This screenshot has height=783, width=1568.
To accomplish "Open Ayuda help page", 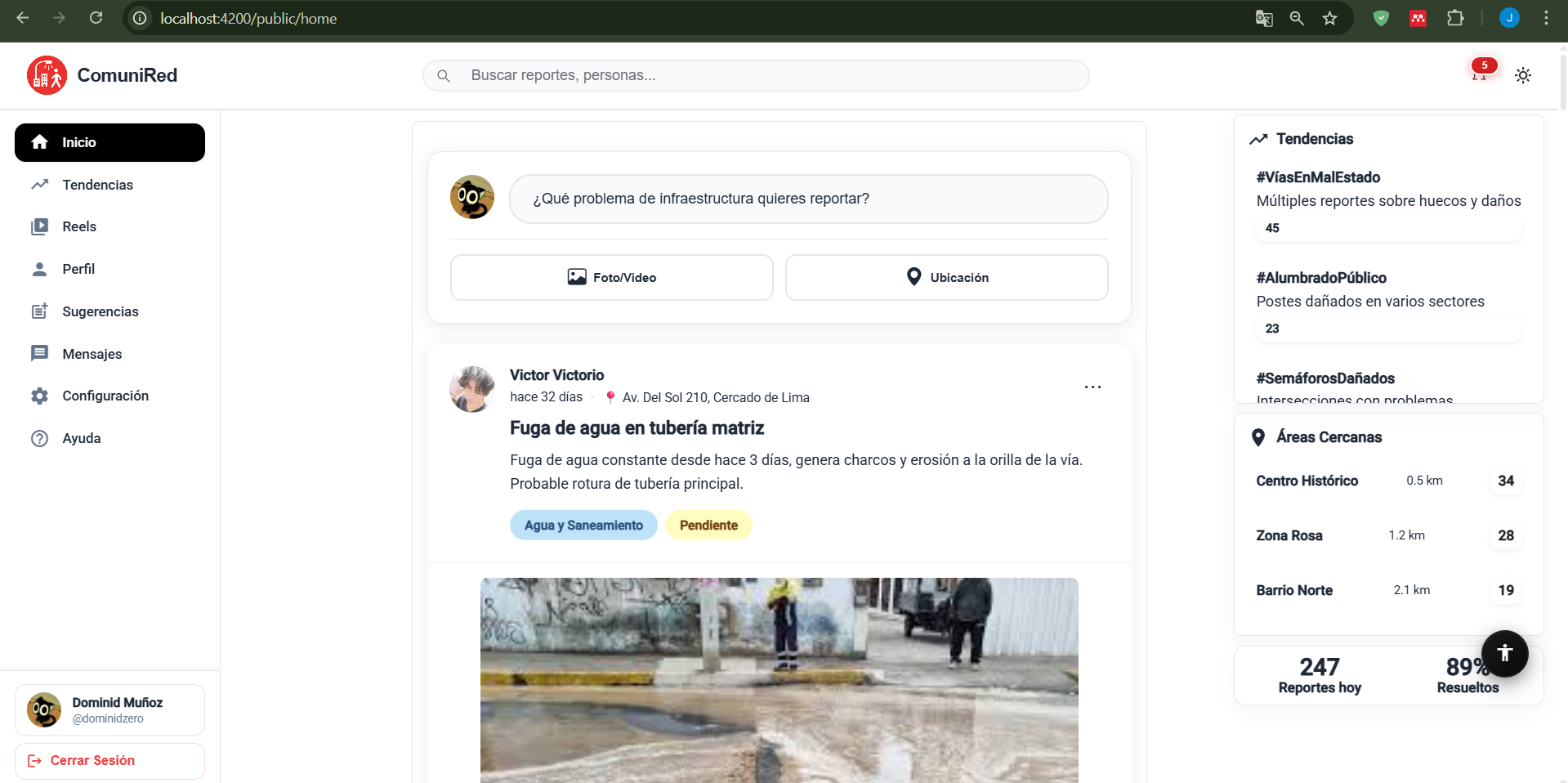I will [x=109, y=438].
